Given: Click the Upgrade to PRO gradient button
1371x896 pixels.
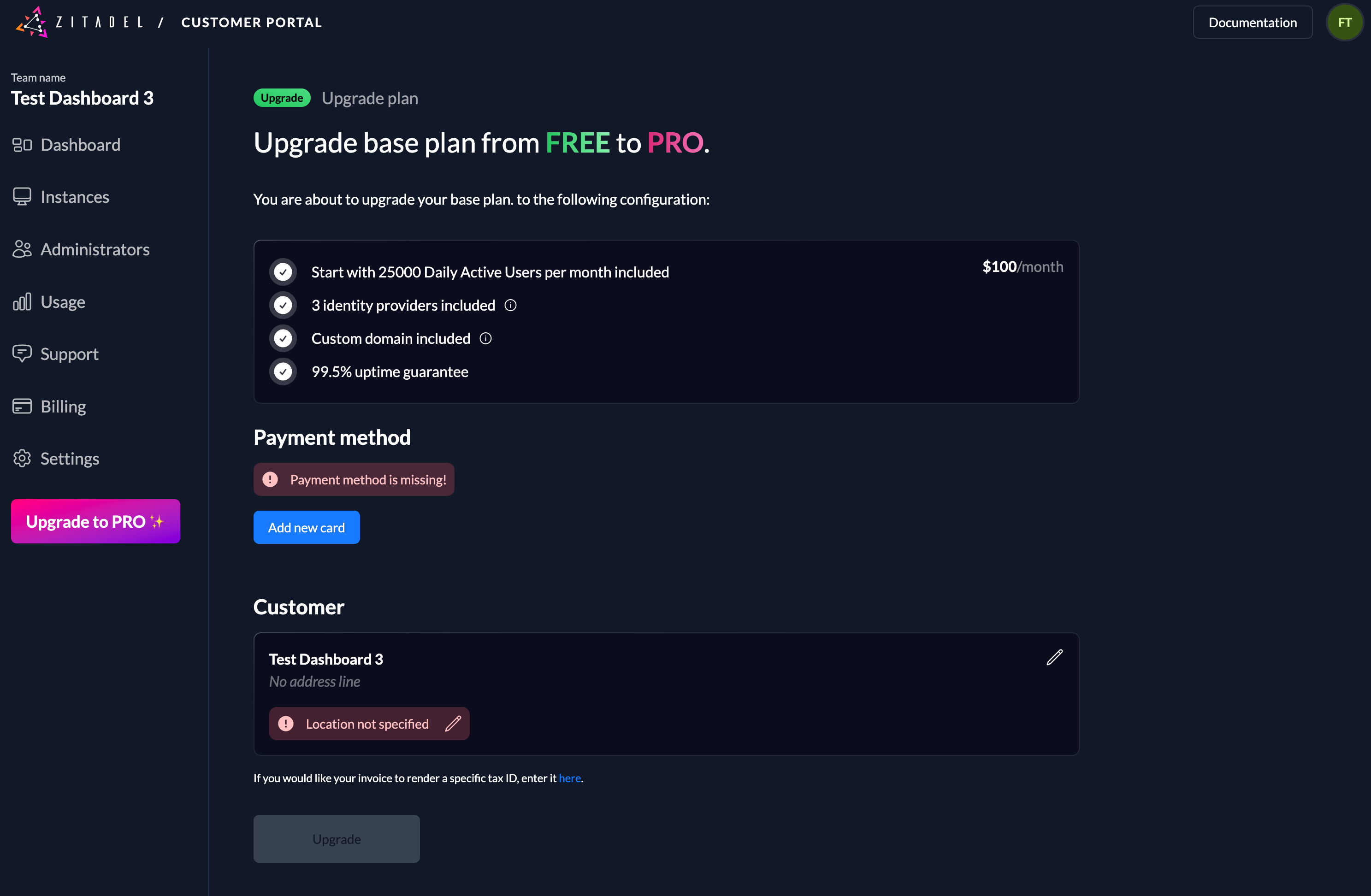Looking at the screenshot, I should 95,521.
